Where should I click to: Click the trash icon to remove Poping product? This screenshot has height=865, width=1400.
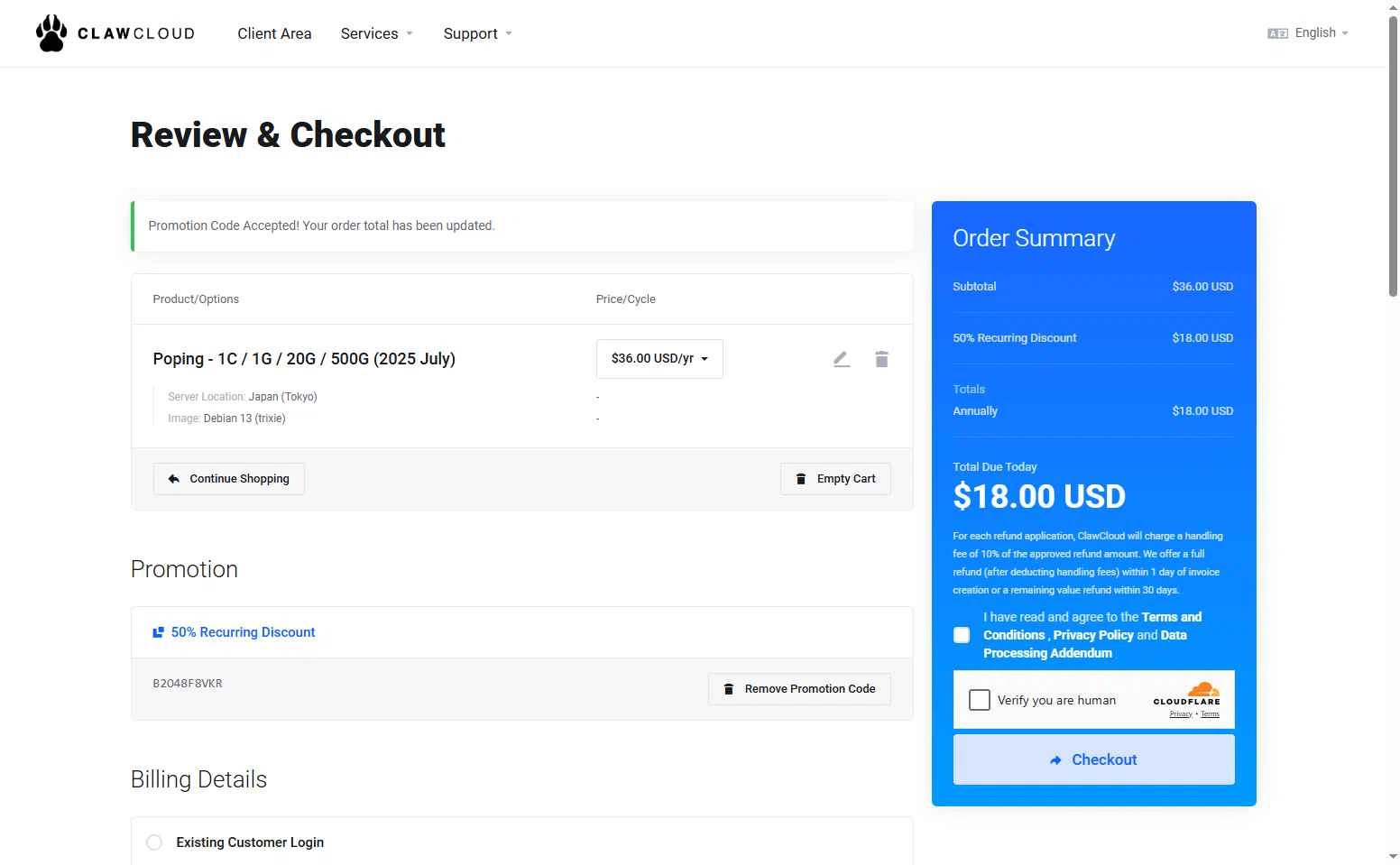tap(881, 359)
